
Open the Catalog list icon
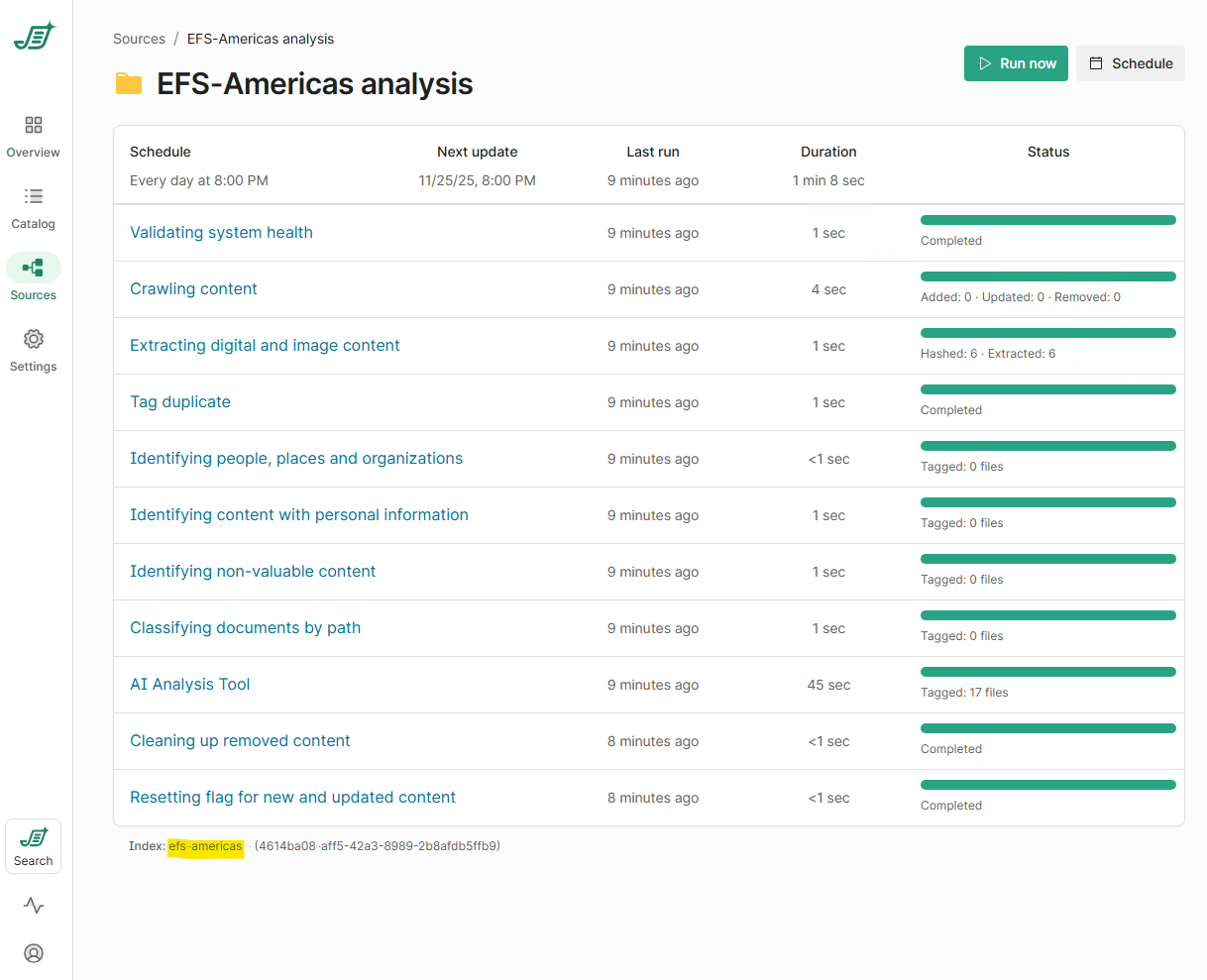pyautogui.click(x=34, y=196)
